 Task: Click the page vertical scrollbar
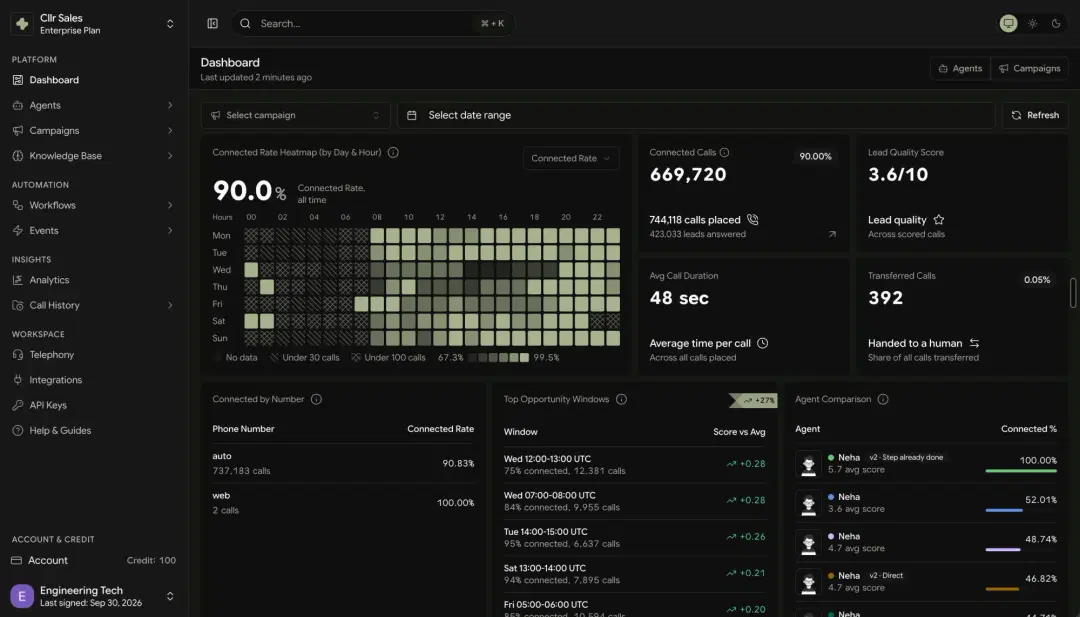click(1072, 293)
